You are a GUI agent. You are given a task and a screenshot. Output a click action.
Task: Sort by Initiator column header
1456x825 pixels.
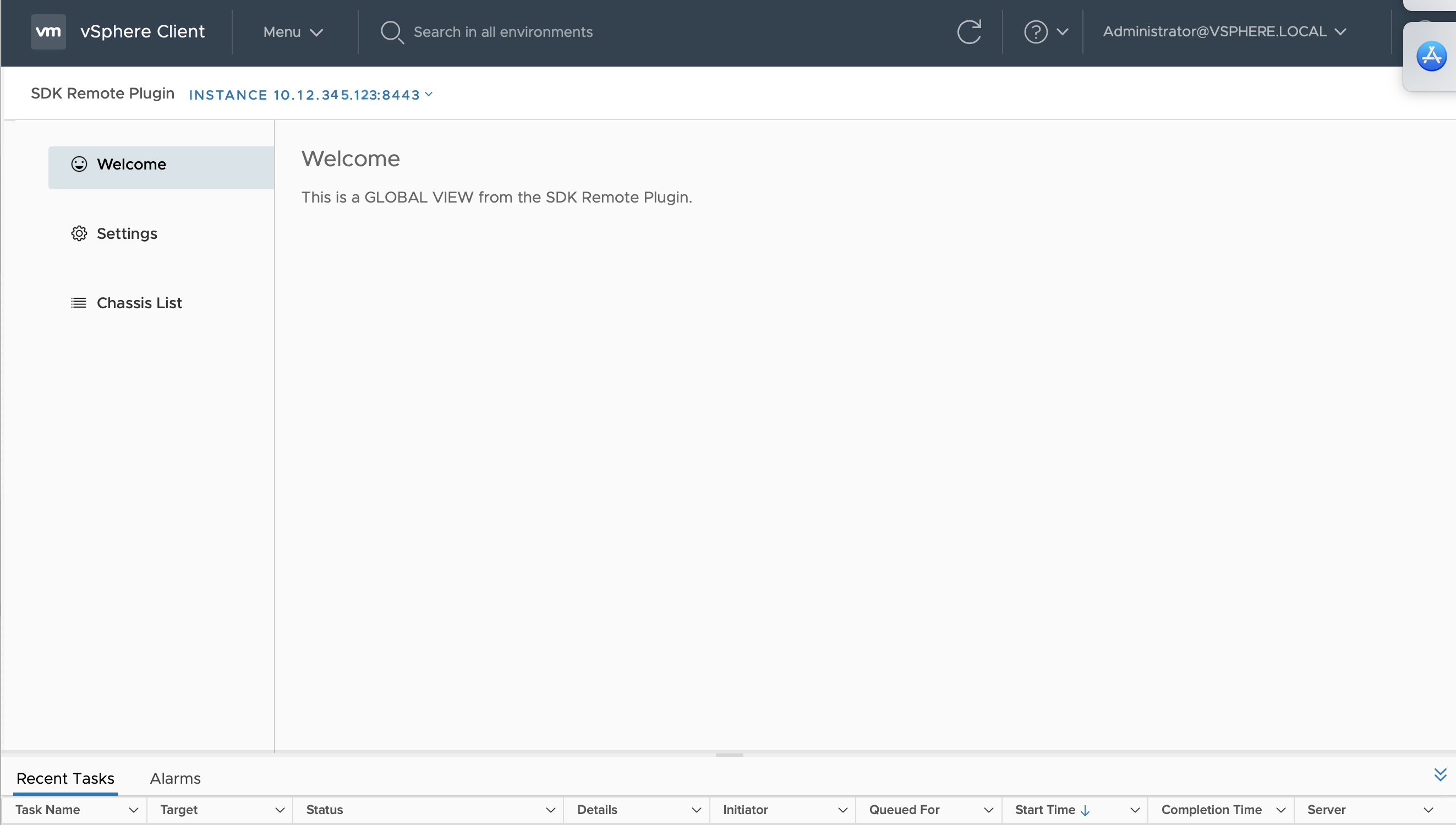tap(746, 810)
